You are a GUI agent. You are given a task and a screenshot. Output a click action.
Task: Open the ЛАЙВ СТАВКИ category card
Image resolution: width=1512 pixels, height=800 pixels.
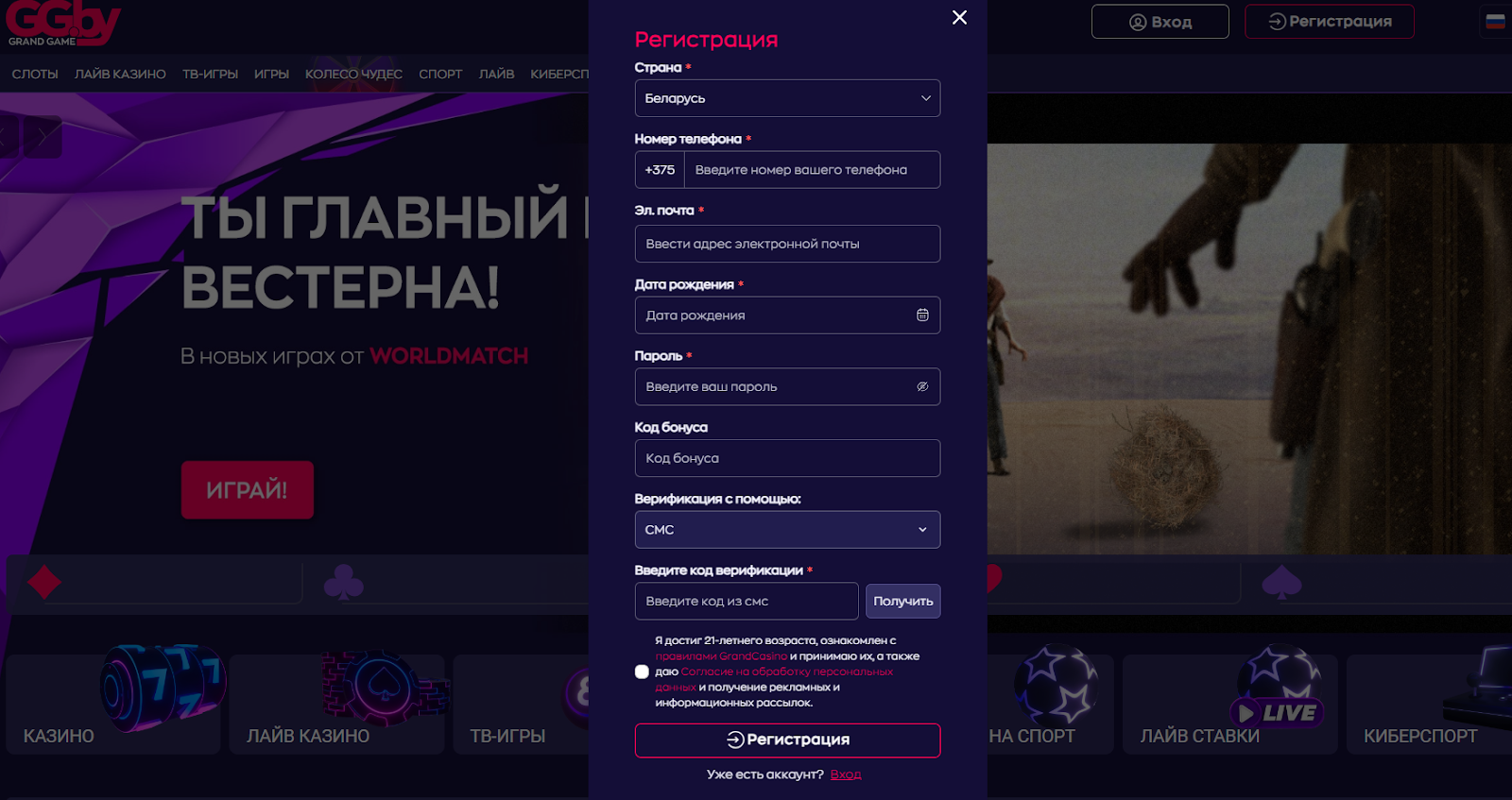click(x=1229, y=704)
